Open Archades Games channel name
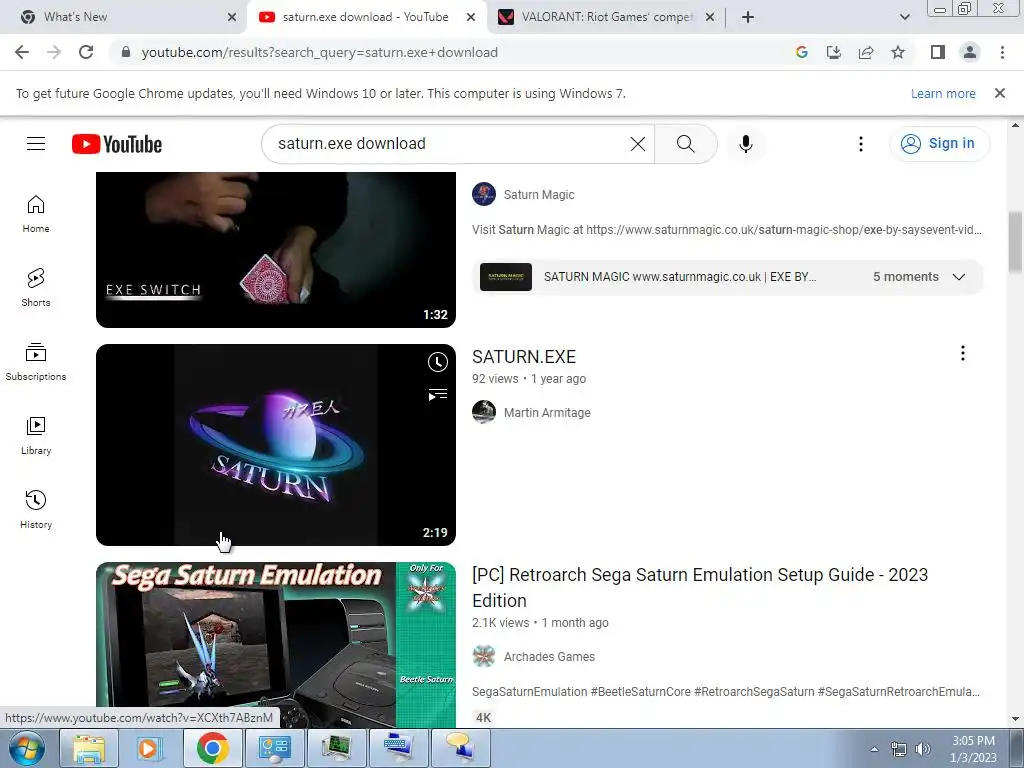Screen dimensions: 1024x768 [549, 657]
